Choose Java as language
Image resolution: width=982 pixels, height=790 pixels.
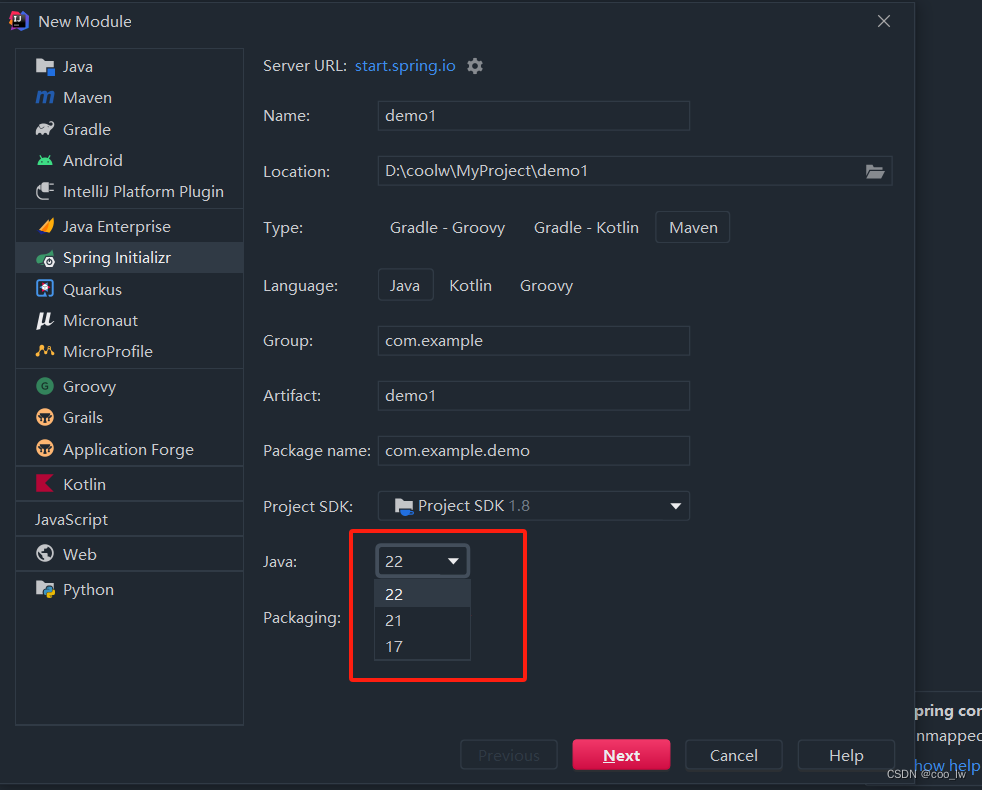[x=405, y=286]
